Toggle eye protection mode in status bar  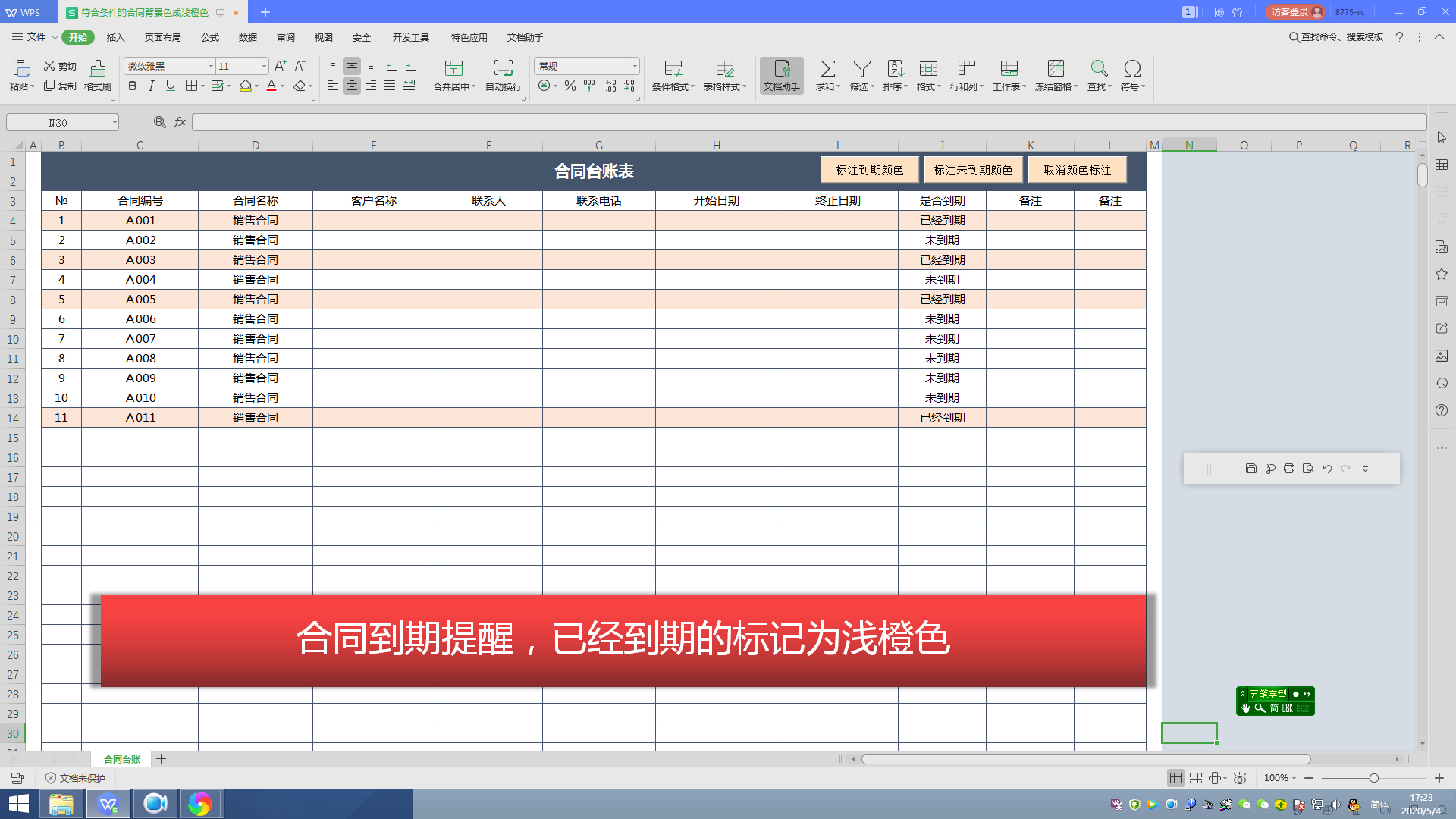pos(1240,778)
